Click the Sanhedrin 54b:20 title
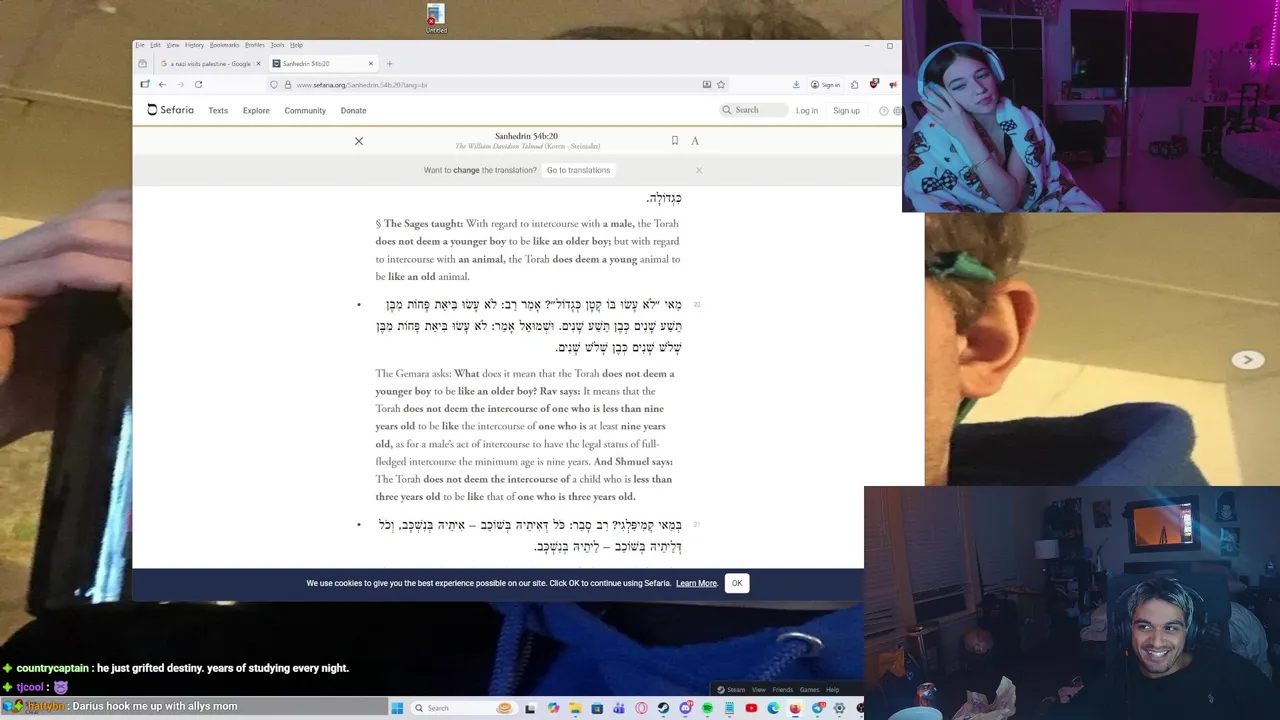The image size is (1280, 720). click(526, 136)
